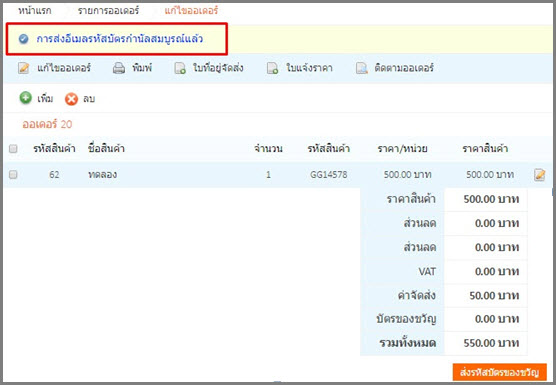Click the track order icon

361,68
